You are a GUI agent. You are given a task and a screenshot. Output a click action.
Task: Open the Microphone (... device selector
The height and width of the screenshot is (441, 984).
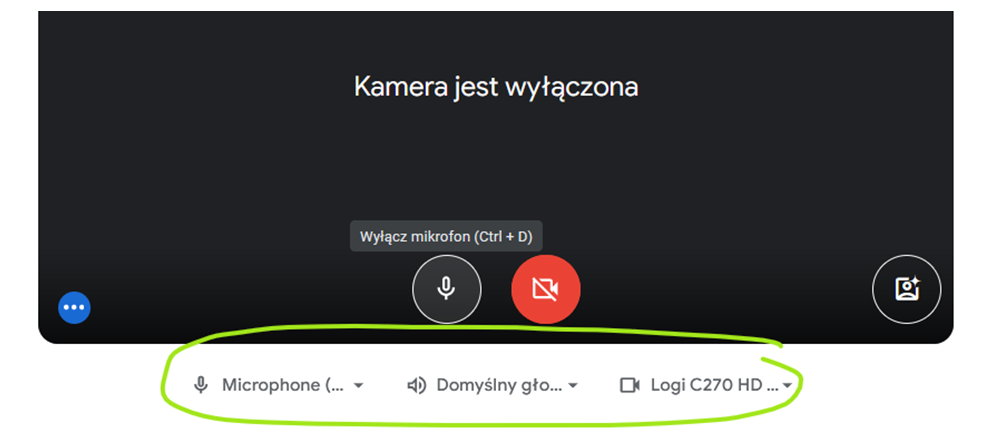click(279, 385)
